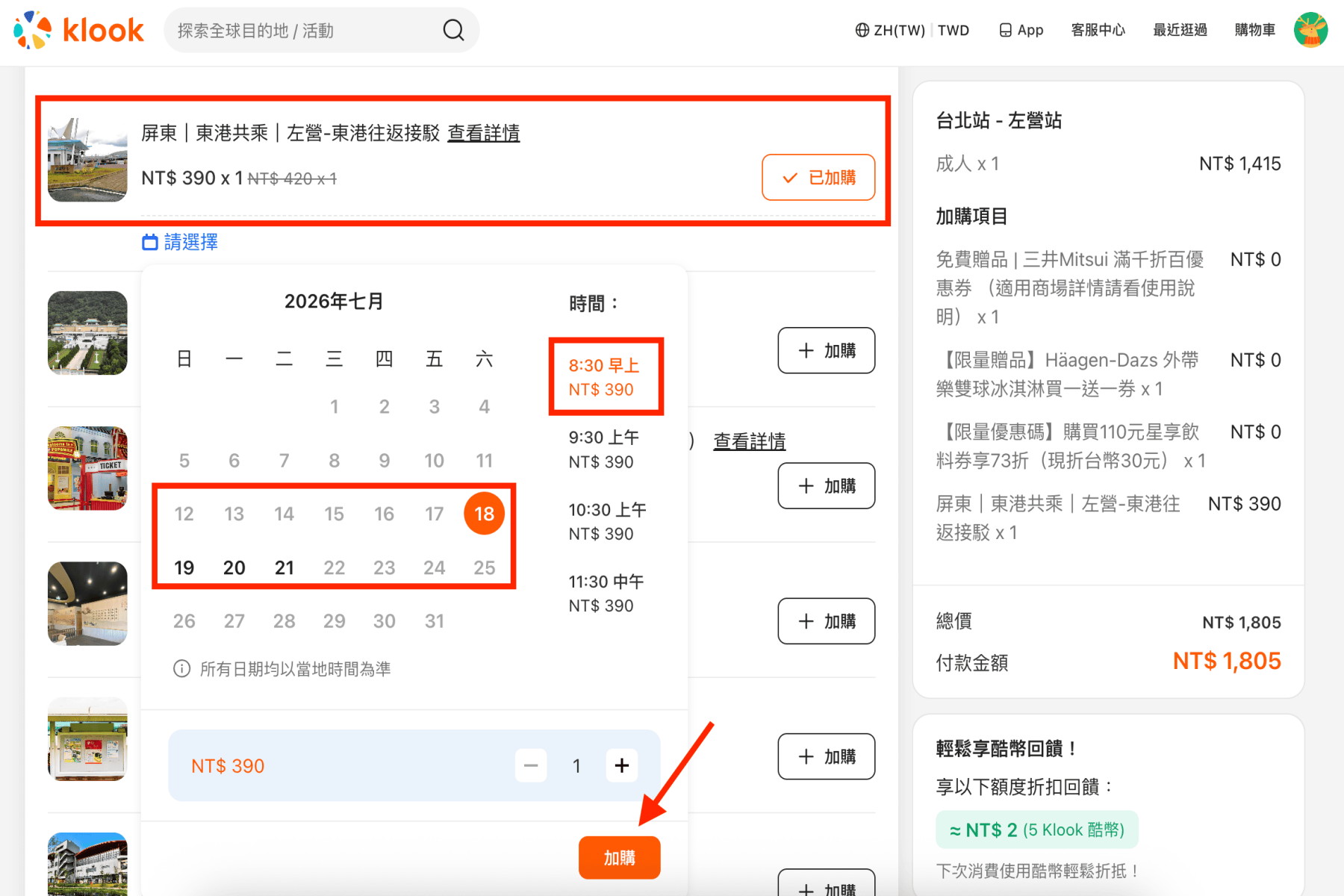
Task: Open the App download link
Action: tap(1021, 30)
